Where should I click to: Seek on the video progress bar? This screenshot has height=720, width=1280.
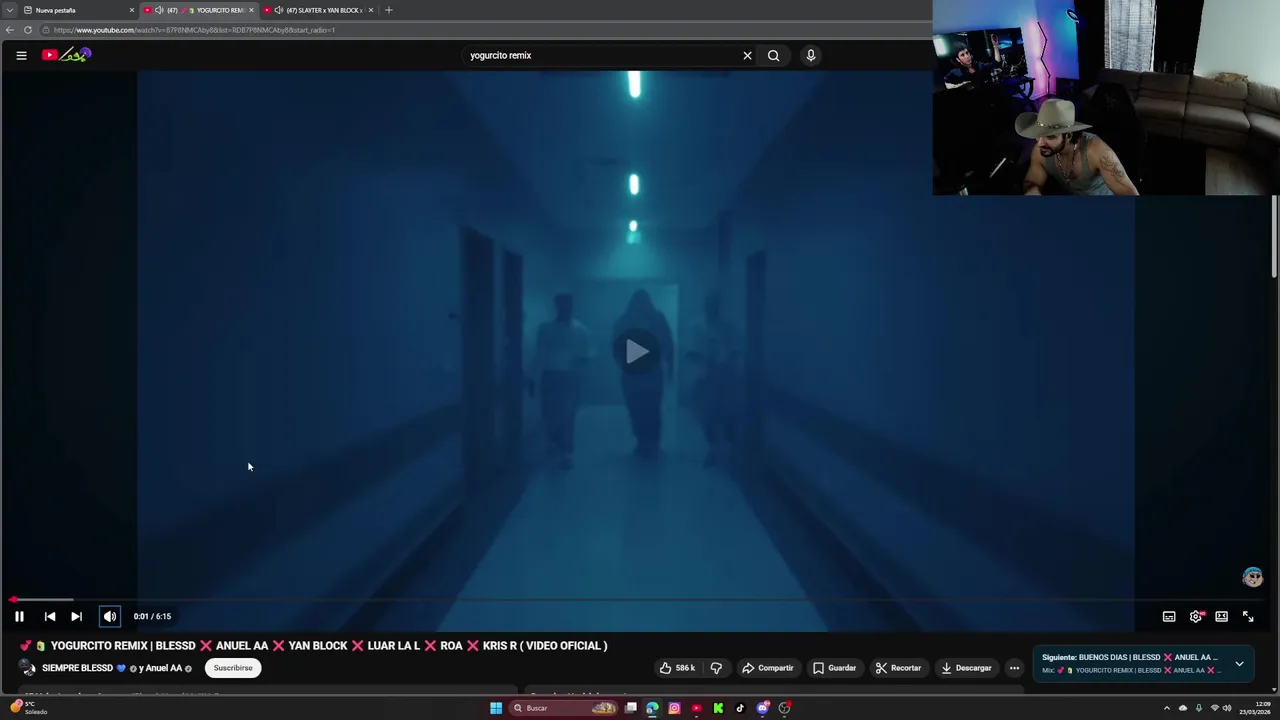click(638, 599)
